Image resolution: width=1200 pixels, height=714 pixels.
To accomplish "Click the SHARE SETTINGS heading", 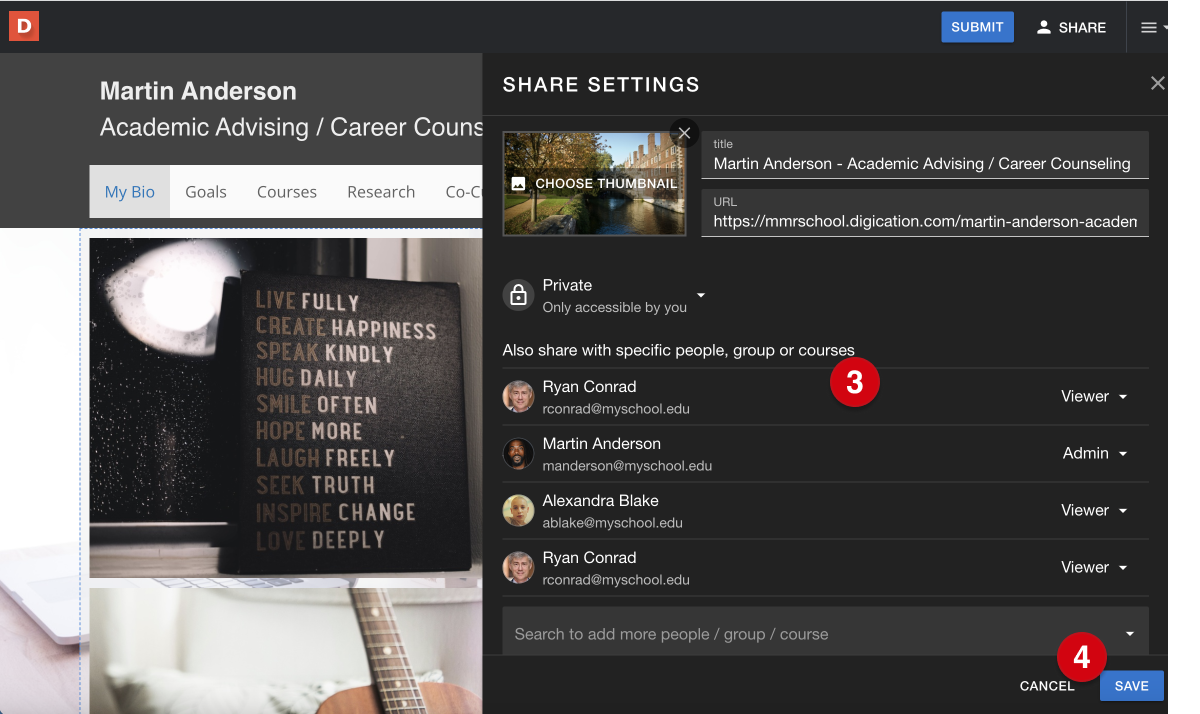I will [x=601, y=85].
